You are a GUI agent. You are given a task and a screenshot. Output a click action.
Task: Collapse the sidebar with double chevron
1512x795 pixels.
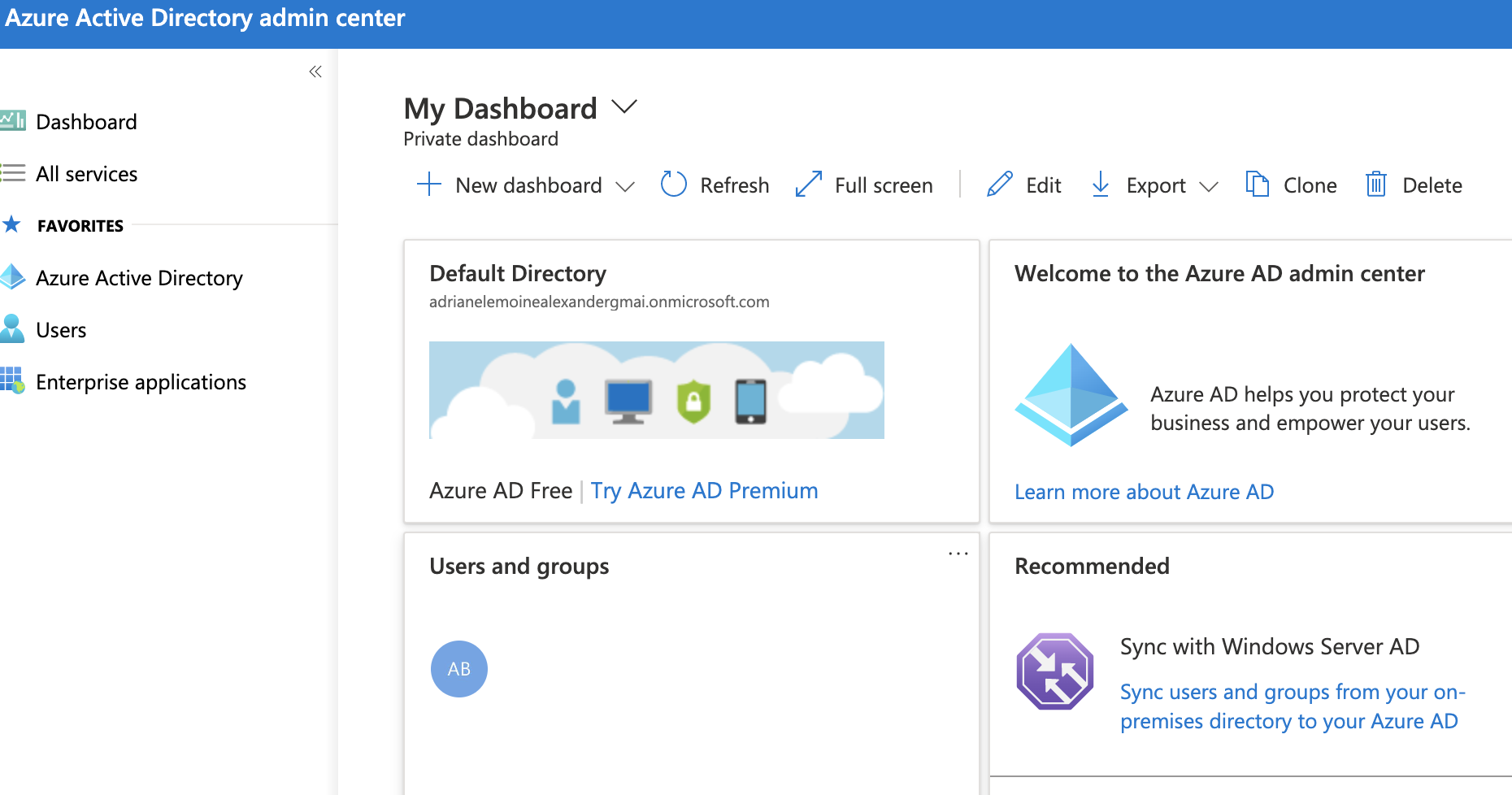point(315,72)
